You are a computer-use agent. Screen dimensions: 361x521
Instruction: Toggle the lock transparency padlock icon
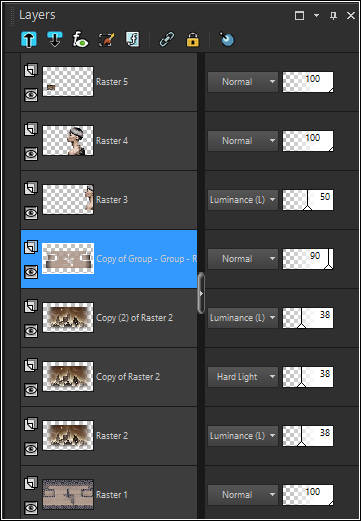tap(192, 40)
